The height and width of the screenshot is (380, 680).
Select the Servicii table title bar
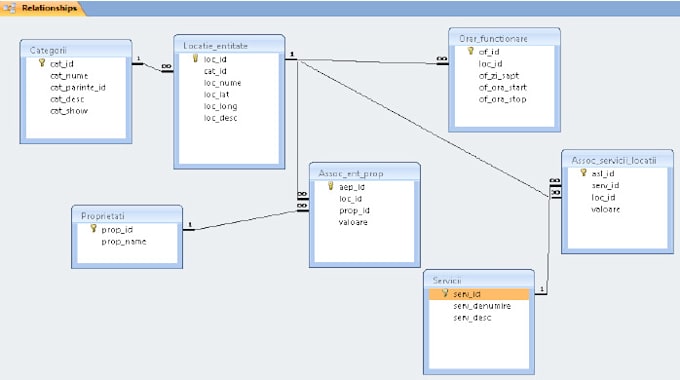[x=479, y=280]
